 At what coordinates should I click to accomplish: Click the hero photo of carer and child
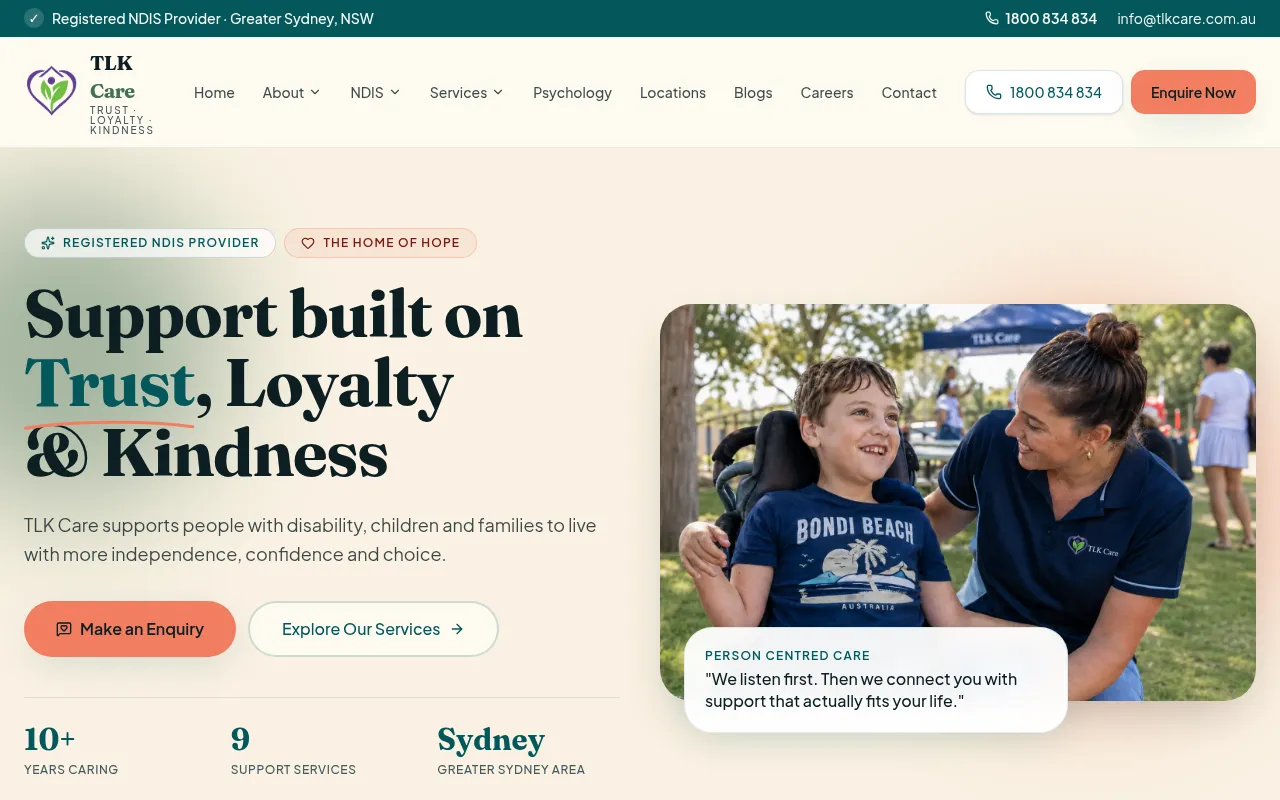click(x=957, y=502)
